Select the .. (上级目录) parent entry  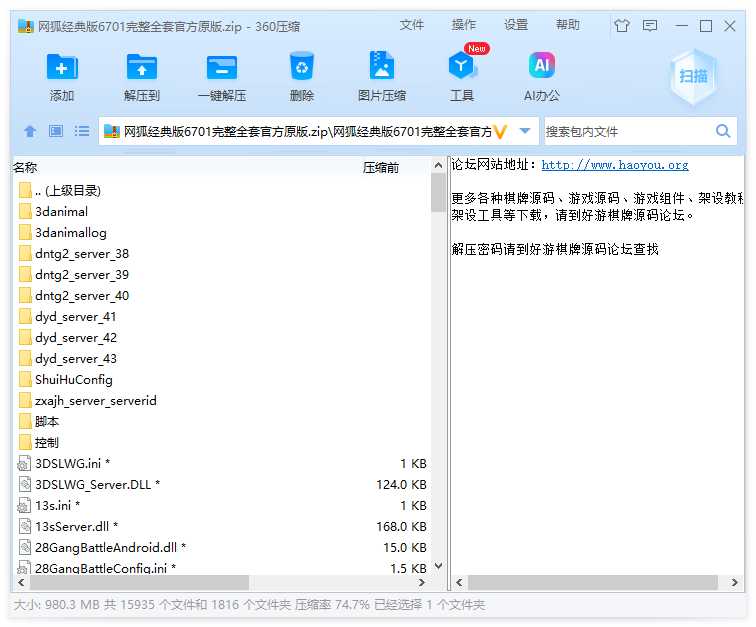[x=68, y=191]
